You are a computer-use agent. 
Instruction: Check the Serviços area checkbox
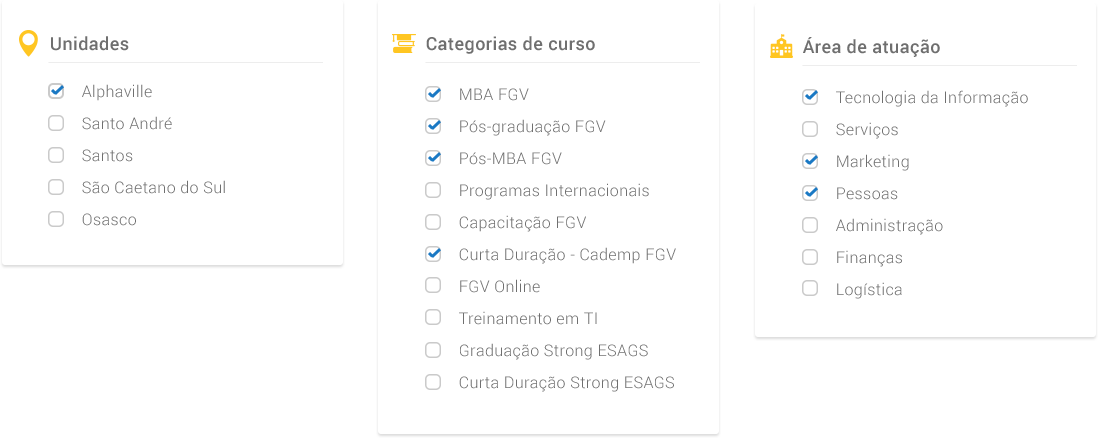810,129
